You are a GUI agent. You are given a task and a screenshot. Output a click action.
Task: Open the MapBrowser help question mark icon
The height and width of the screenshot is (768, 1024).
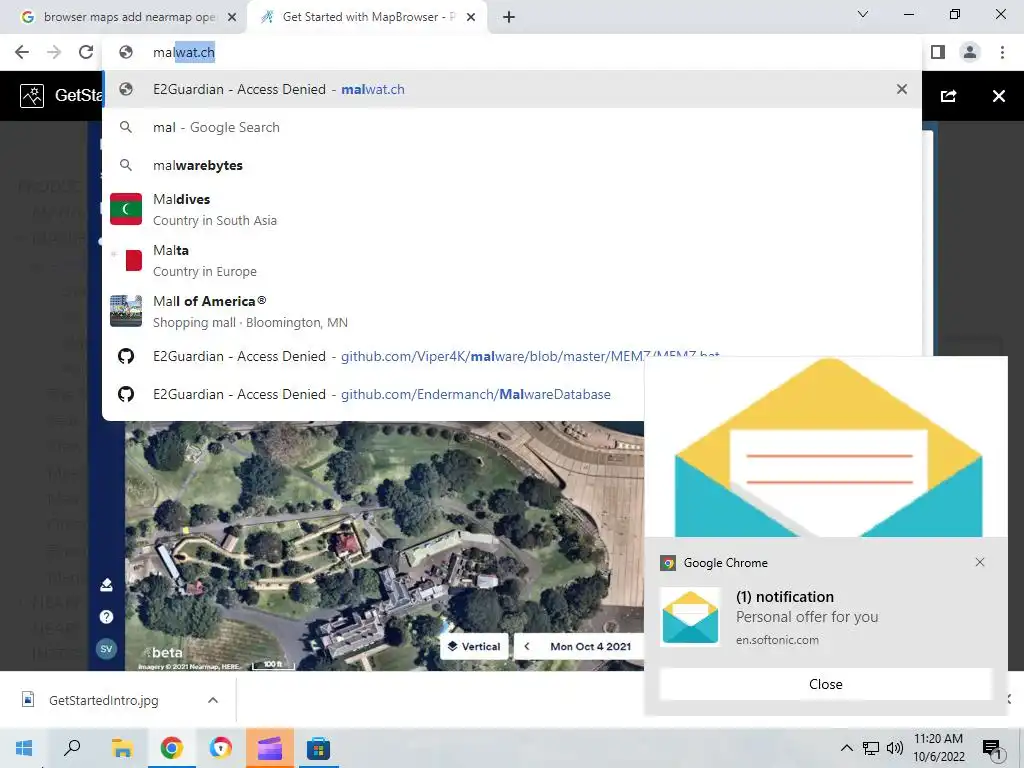106,616
